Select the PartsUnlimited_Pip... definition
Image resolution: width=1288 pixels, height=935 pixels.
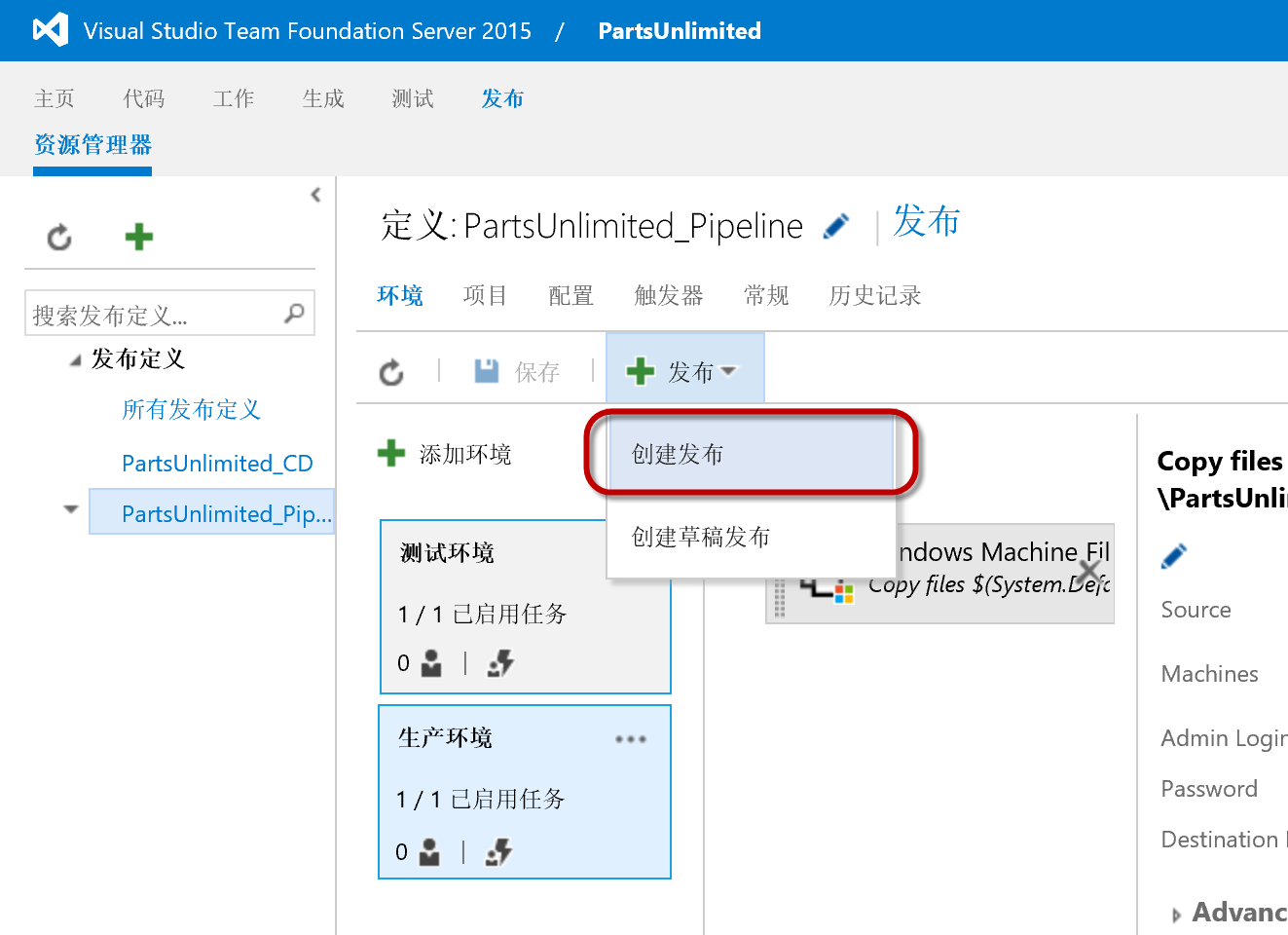[x=212, y=511]
